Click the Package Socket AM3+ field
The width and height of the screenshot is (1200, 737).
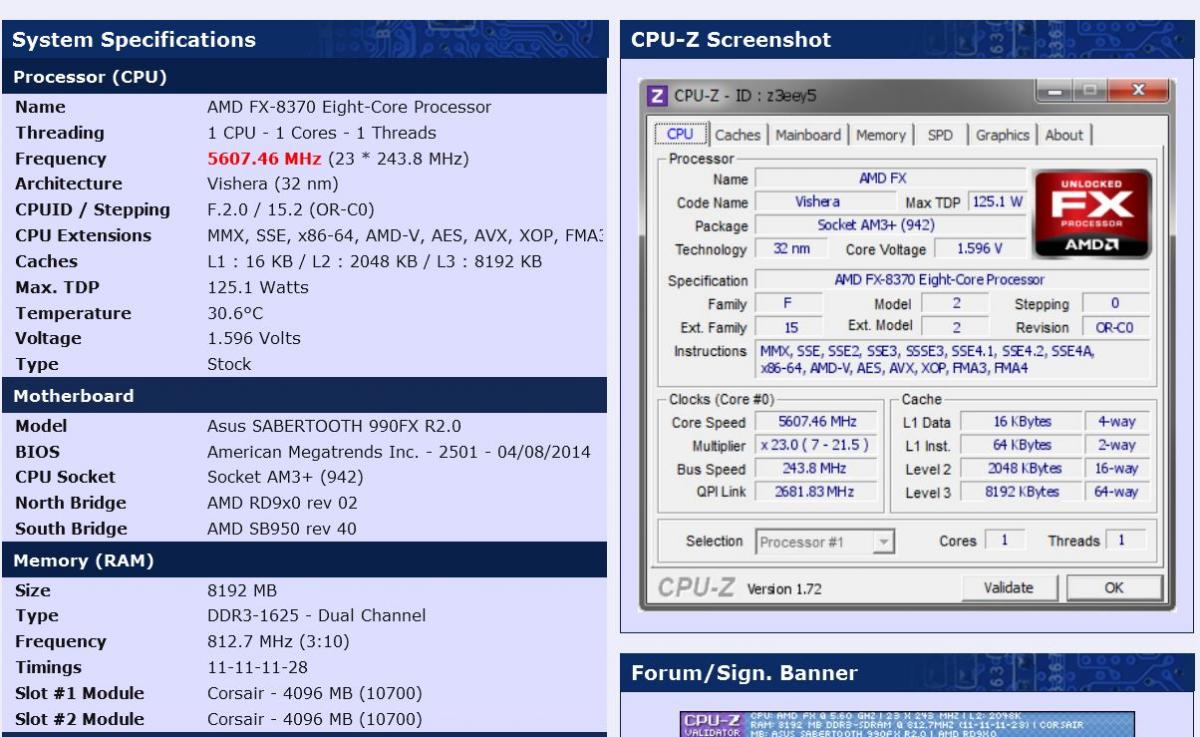pyautogui.click(x=890, y=225)
